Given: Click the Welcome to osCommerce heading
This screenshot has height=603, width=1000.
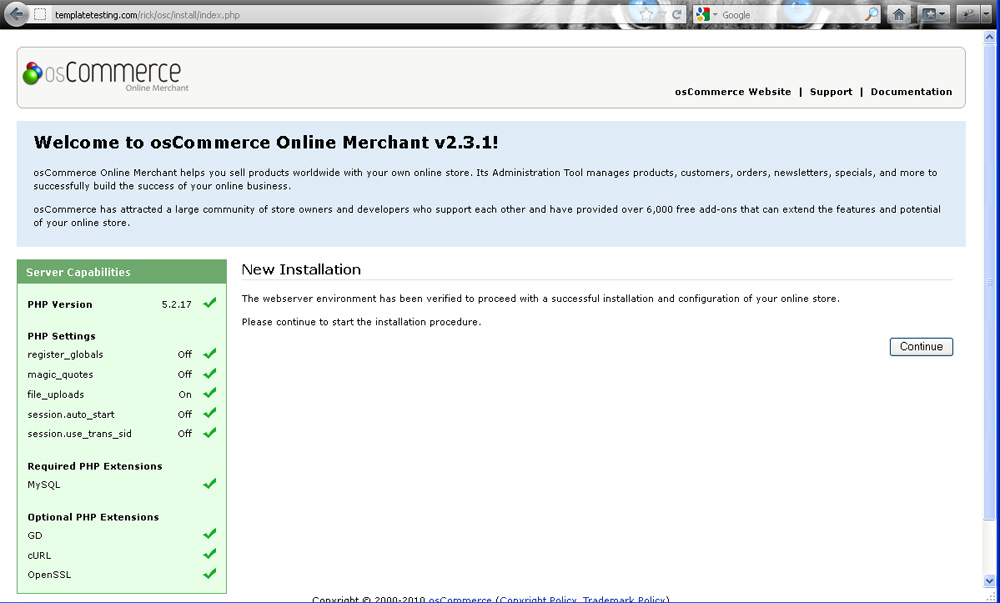Looking at the screenshot, I should (266, 142).
